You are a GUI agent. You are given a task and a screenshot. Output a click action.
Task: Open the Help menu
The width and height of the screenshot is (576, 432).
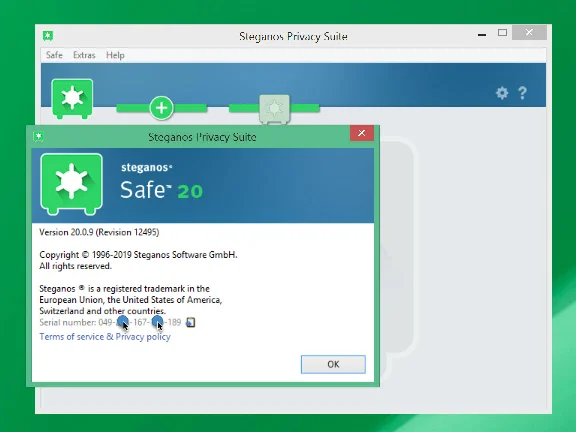[x=115, y=55]
